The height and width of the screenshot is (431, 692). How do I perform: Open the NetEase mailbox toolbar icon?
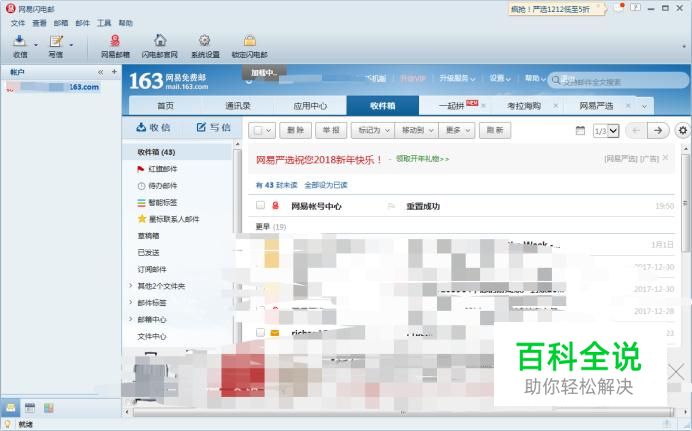[115, 41]
